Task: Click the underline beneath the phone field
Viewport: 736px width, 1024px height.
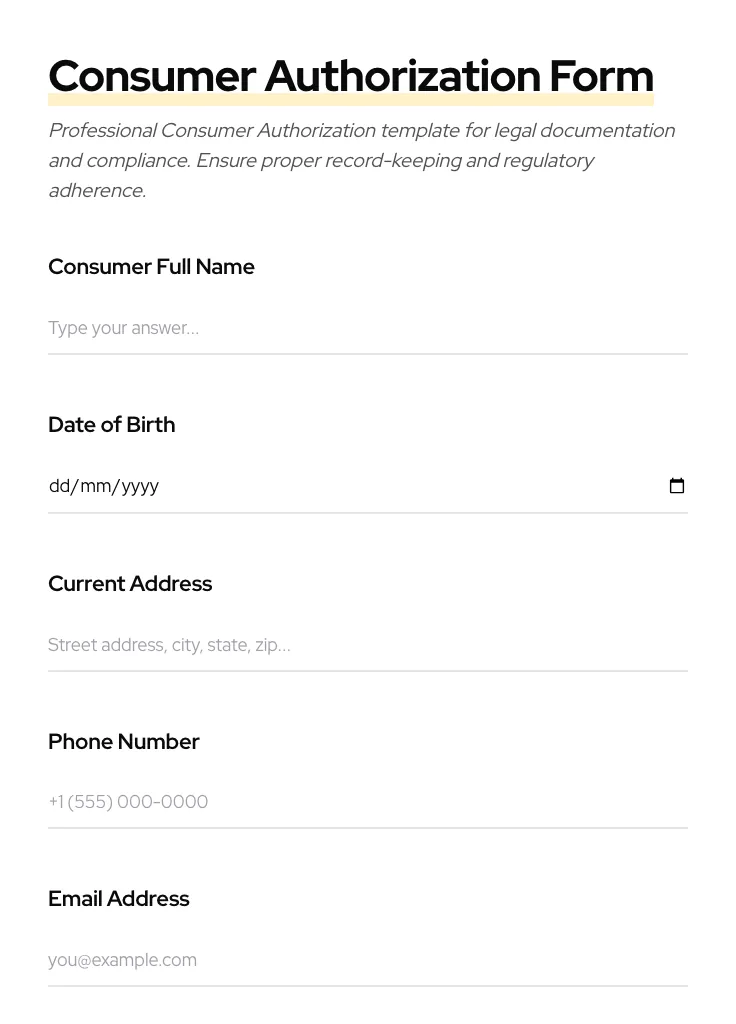Action: coord(368,828)
